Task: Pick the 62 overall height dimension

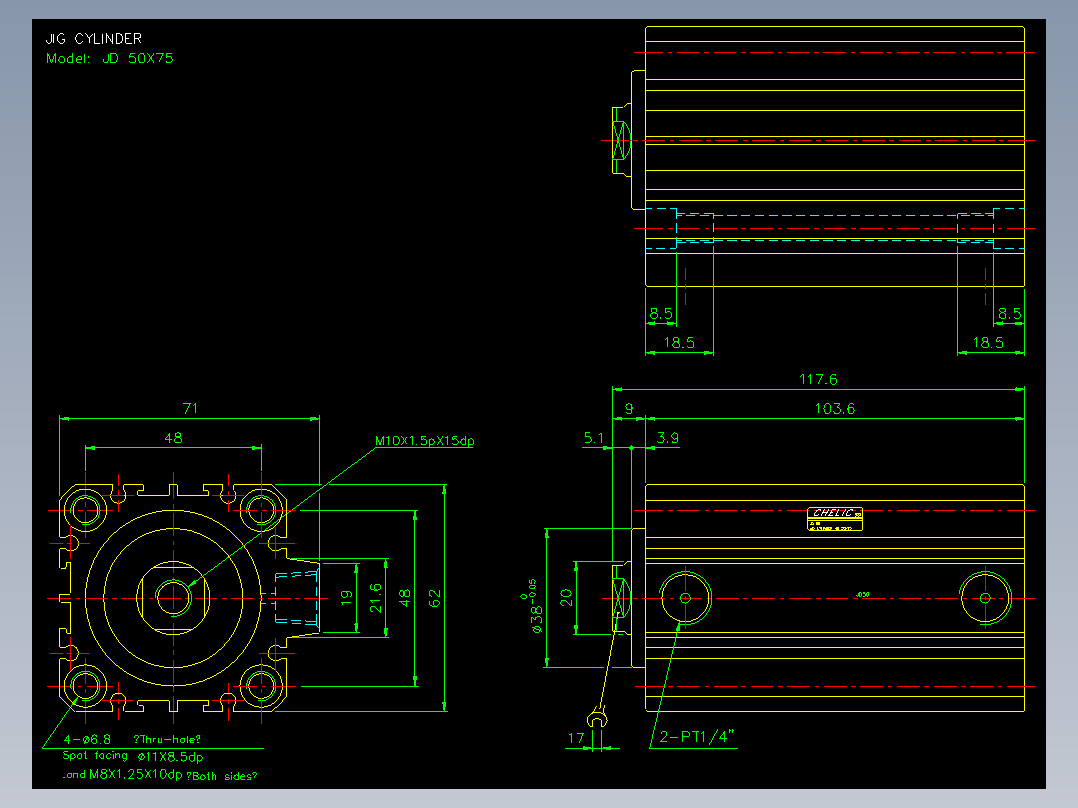Action: [x=434, y=598]
